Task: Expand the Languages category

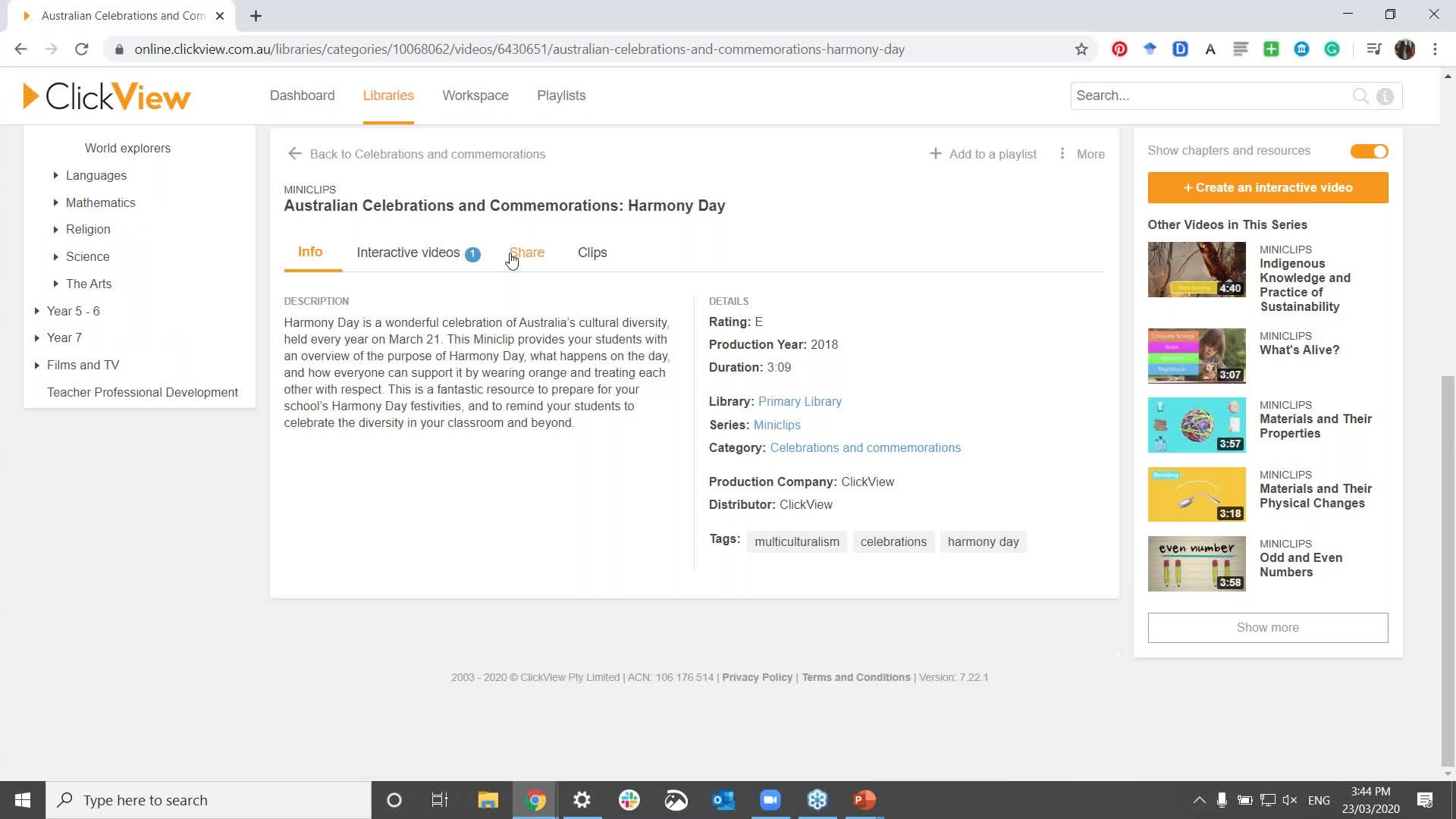Action: 55,175
